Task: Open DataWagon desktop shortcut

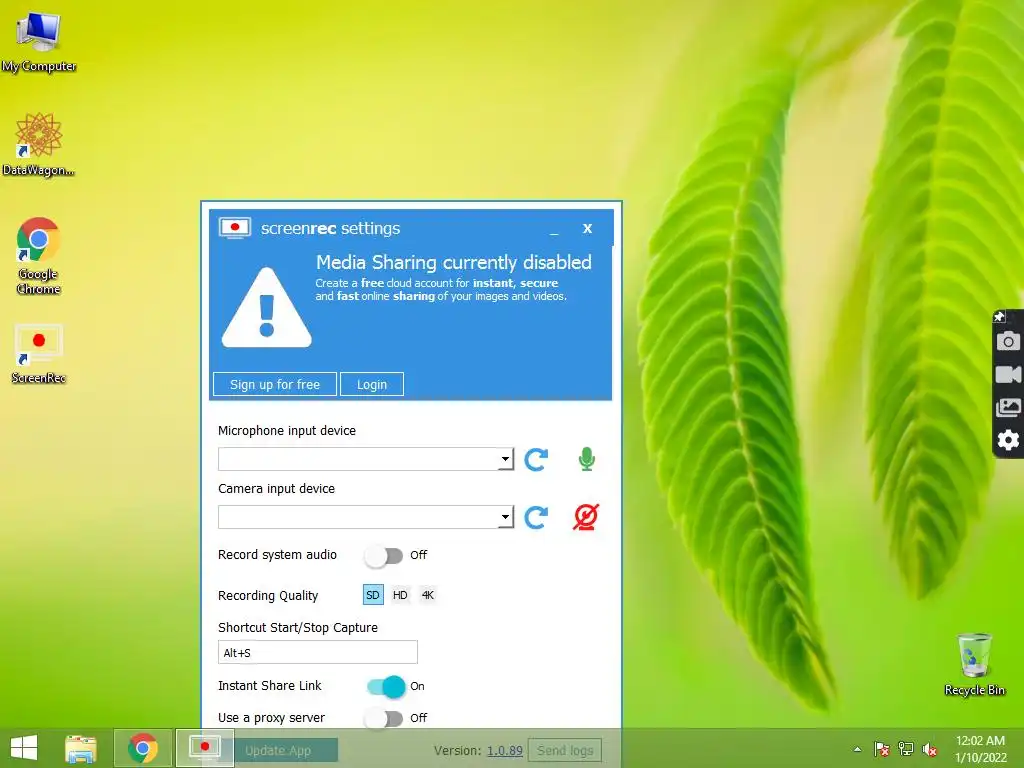Action: [x=39, y=144]
